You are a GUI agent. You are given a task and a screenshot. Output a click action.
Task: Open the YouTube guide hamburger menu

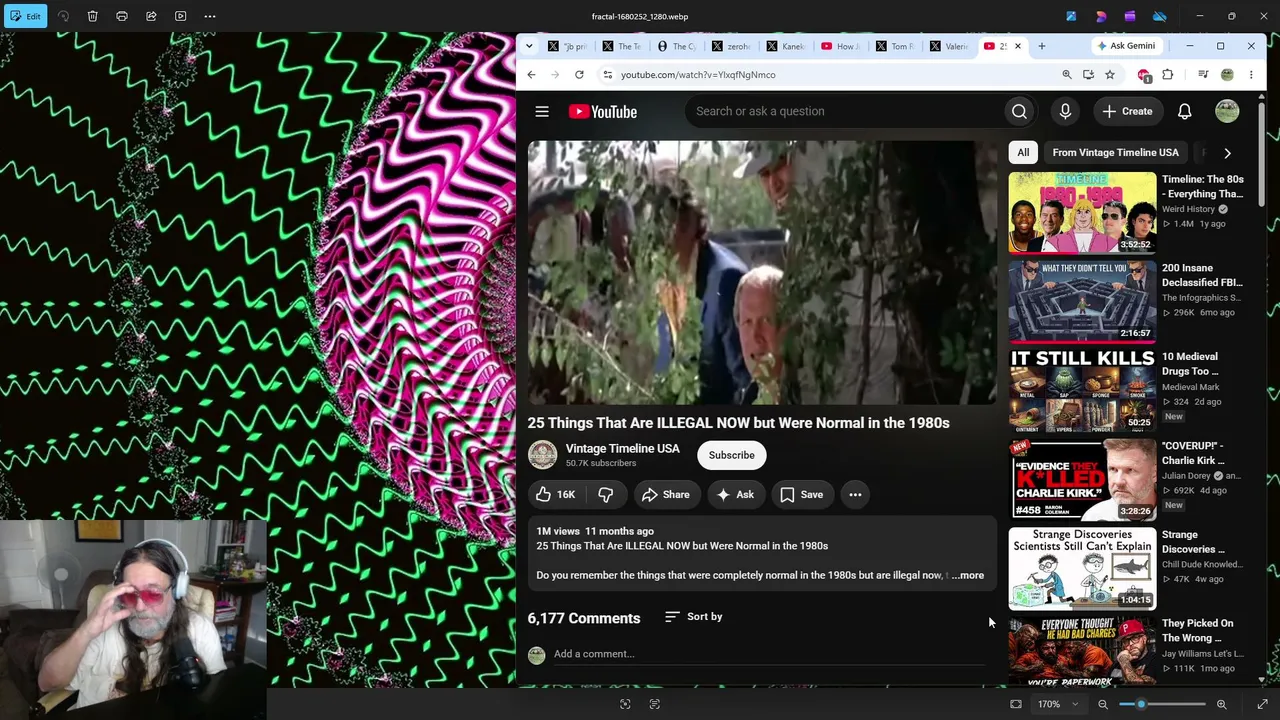pyautogui.click(x=542, y=111)
